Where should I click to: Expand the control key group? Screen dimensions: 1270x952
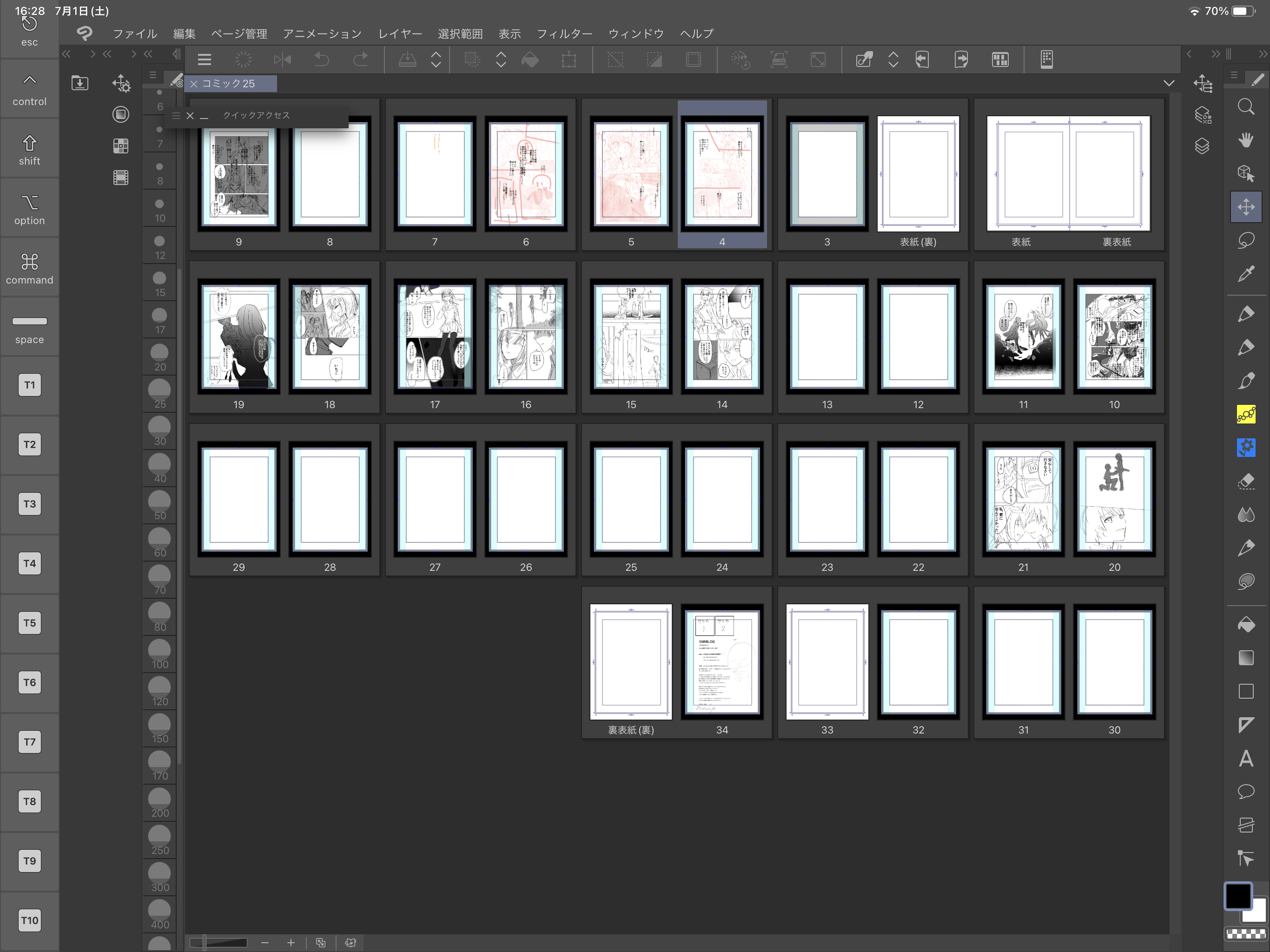29,90
